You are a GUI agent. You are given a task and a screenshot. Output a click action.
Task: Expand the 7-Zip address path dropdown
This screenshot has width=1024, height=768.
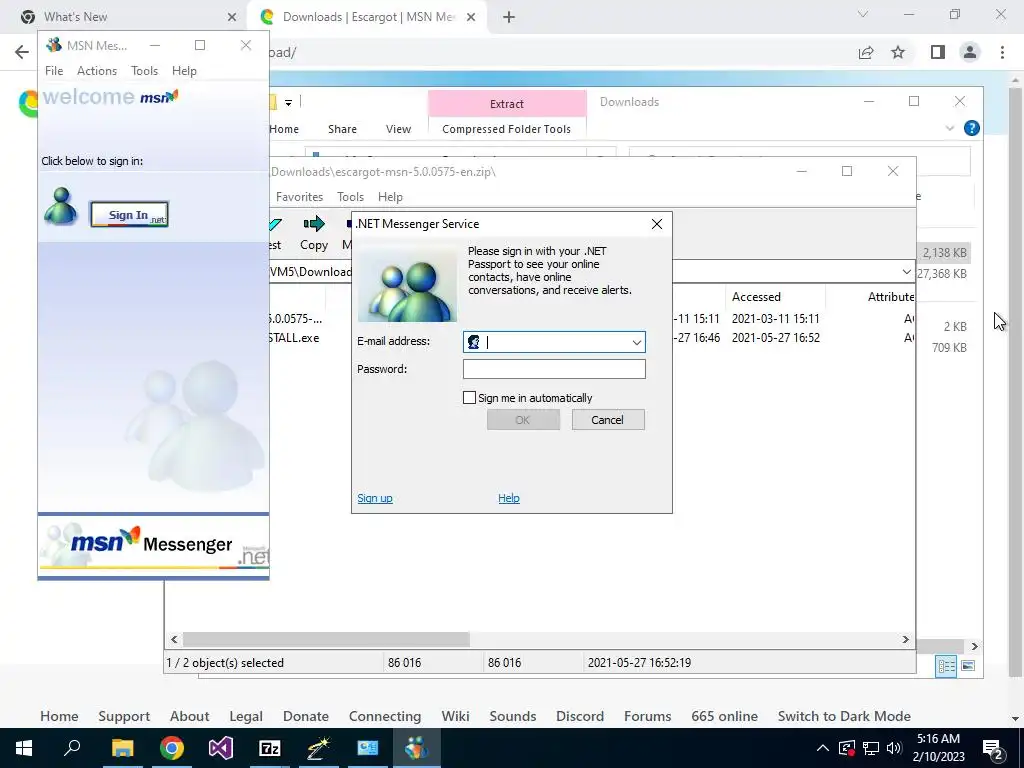pyautogui.click(x=906, y=272)
